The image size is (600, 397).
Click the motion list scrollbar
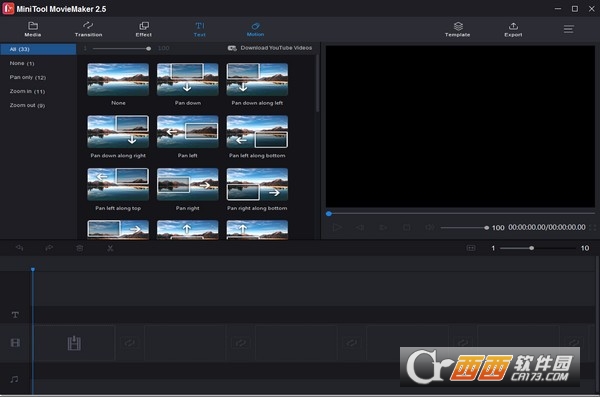tap(317, 83)
